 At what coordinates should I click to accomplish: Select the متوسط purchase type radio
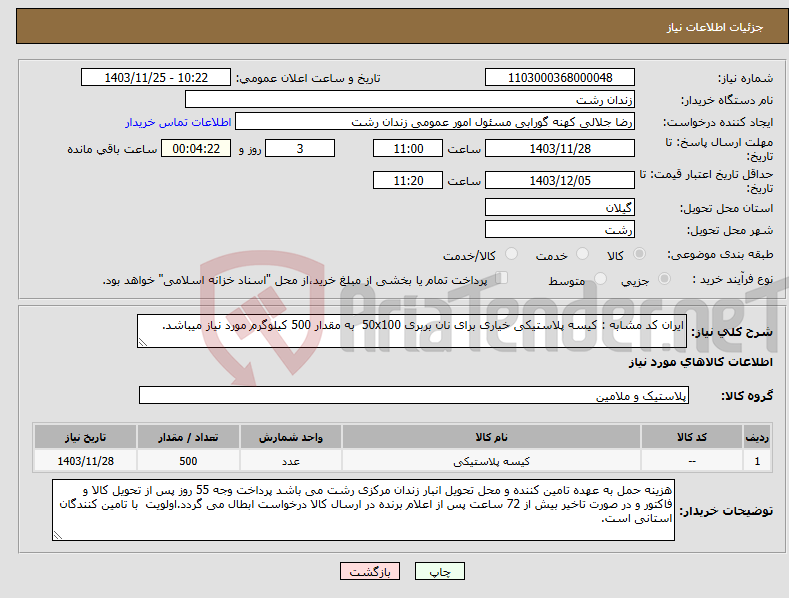click(600, 278)
